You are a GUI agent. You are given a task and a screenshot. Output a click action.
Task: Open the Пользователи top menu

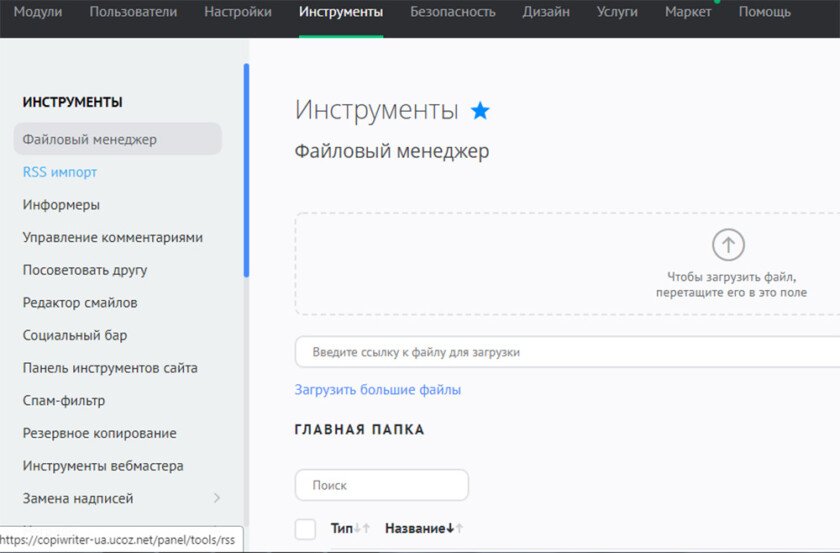(133, 12)
